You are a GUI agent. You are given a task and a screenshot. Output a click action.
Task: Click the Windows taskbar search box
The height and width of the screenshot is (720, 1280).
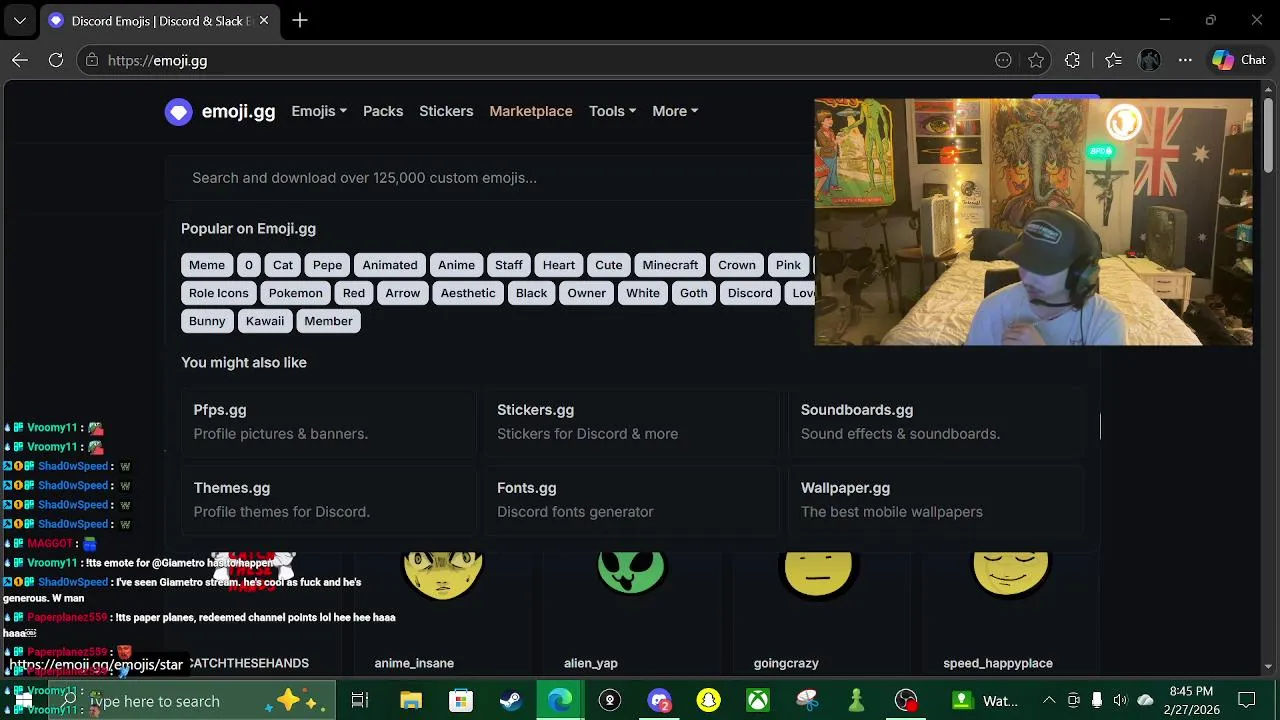[x=192, y=701]
